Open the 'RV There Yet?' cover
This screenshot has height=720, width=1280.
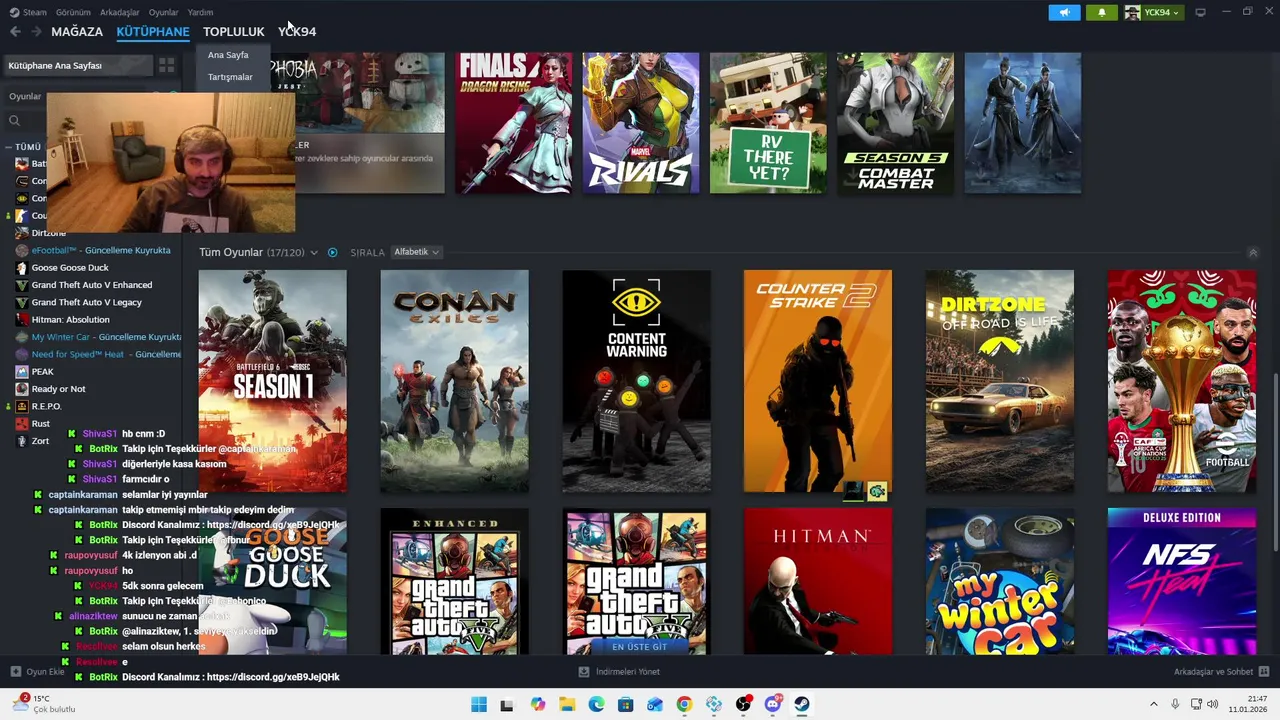click(x=768, y=123)
